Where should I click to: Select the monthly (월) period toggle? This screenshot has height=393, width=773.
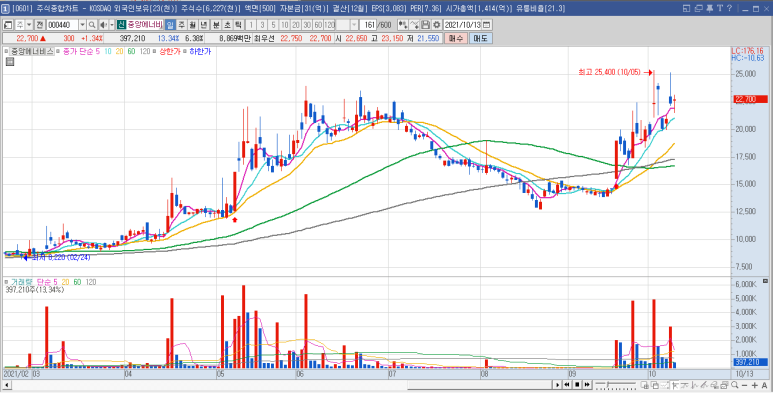(x=192, y=25)
